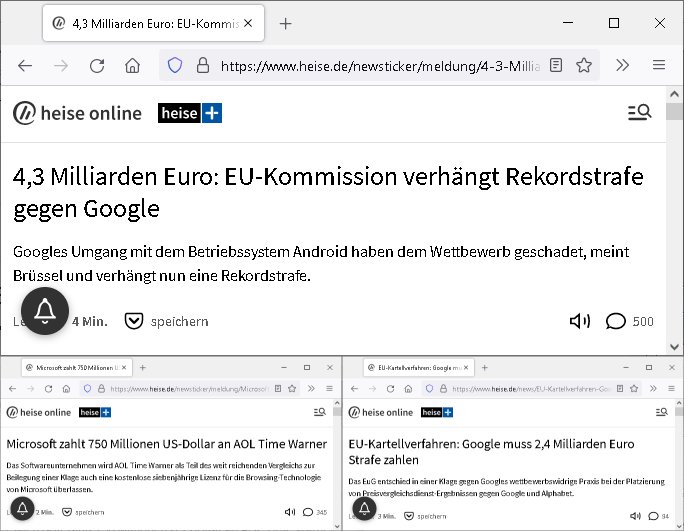
Task: Click the Pocket speichern icon in the Microsoft window
Action: (x=67, y=512)
